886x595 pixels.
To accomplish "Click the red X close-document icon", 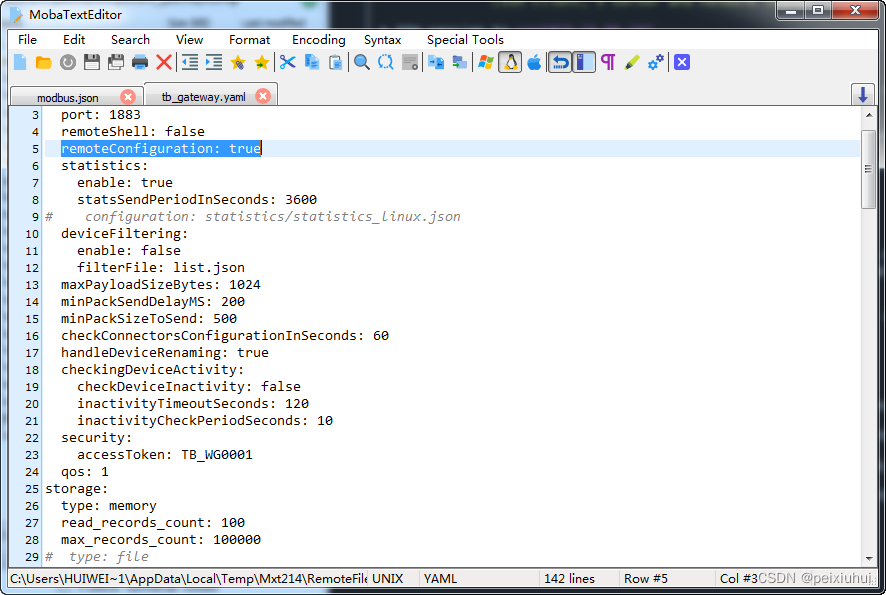I will [x=164, y=62].
